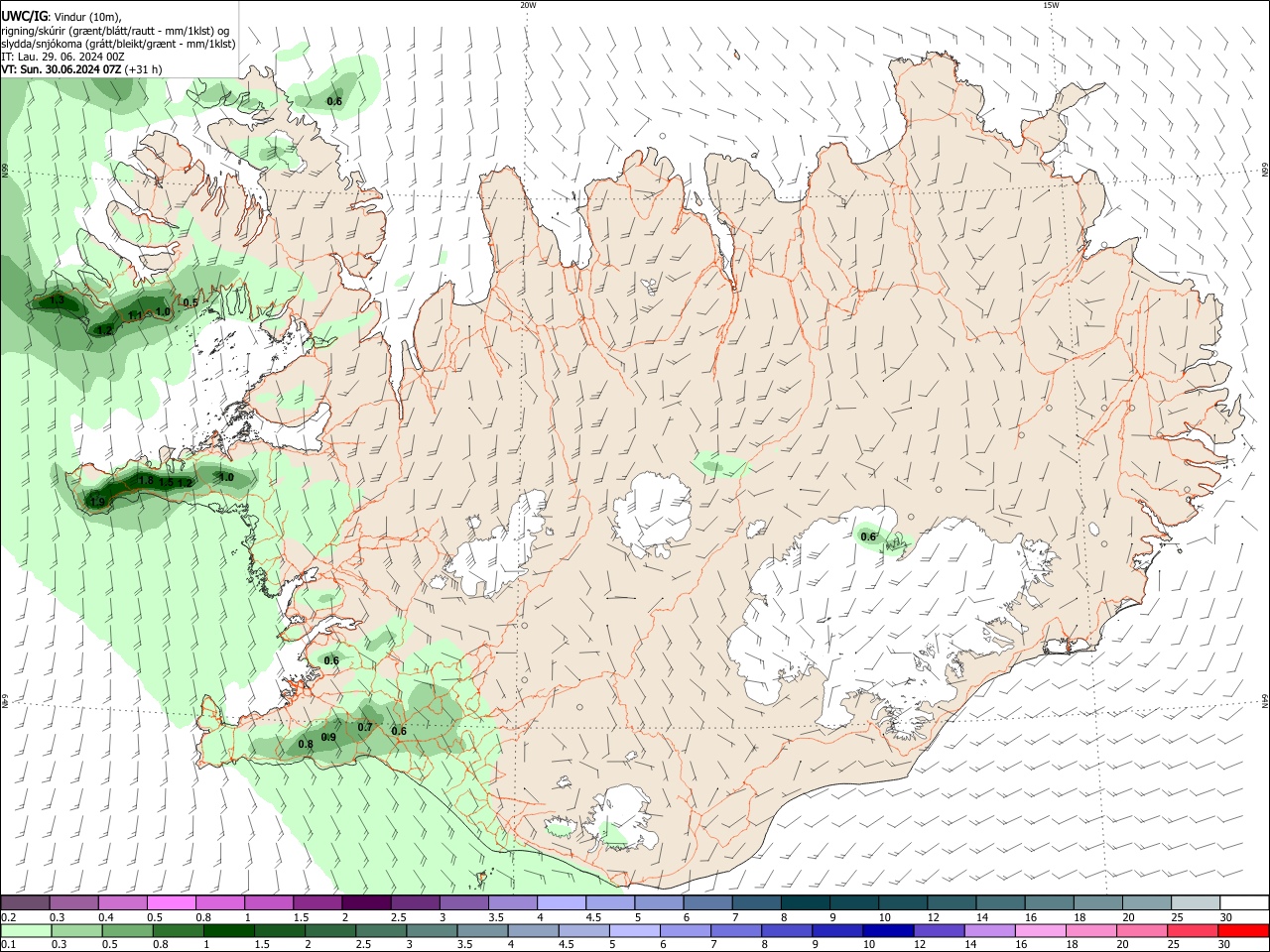Click the '0.7' precipitation value on the map
1270x952 pixels.
365,727
